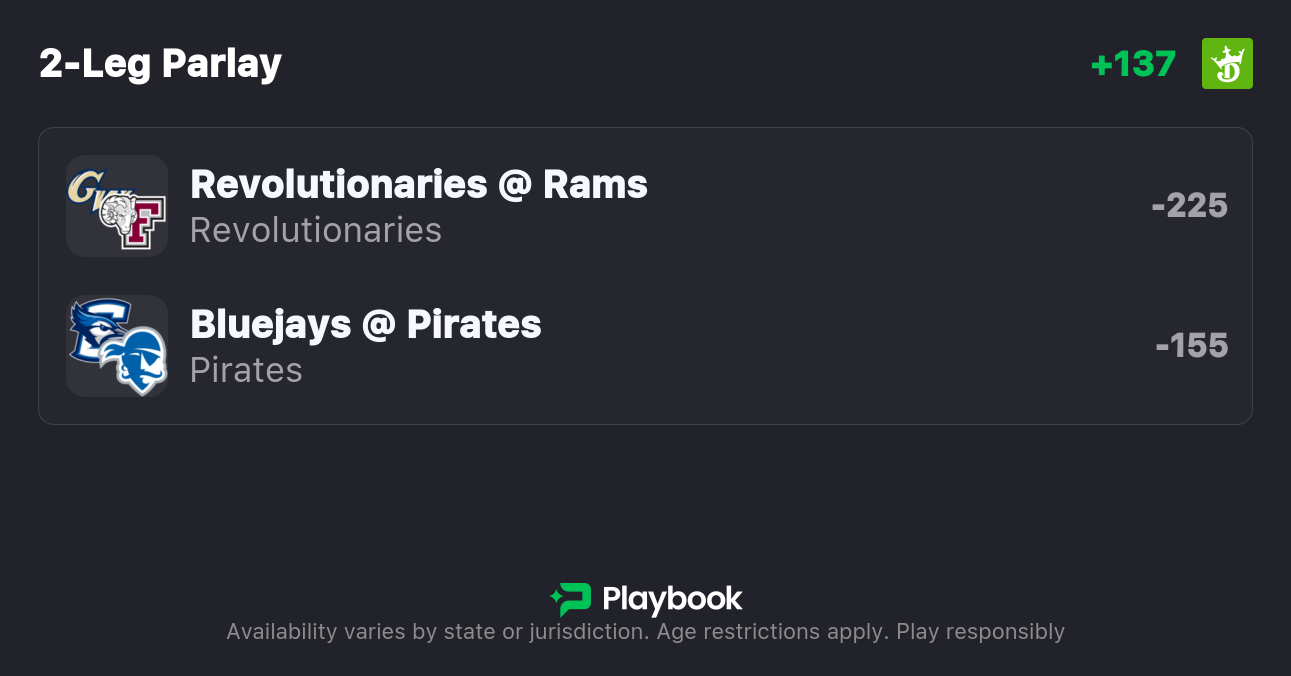Screen dimensions: 1291x676
Task: Click the Creighton Bluejays team logo
Action: point(92,330)
